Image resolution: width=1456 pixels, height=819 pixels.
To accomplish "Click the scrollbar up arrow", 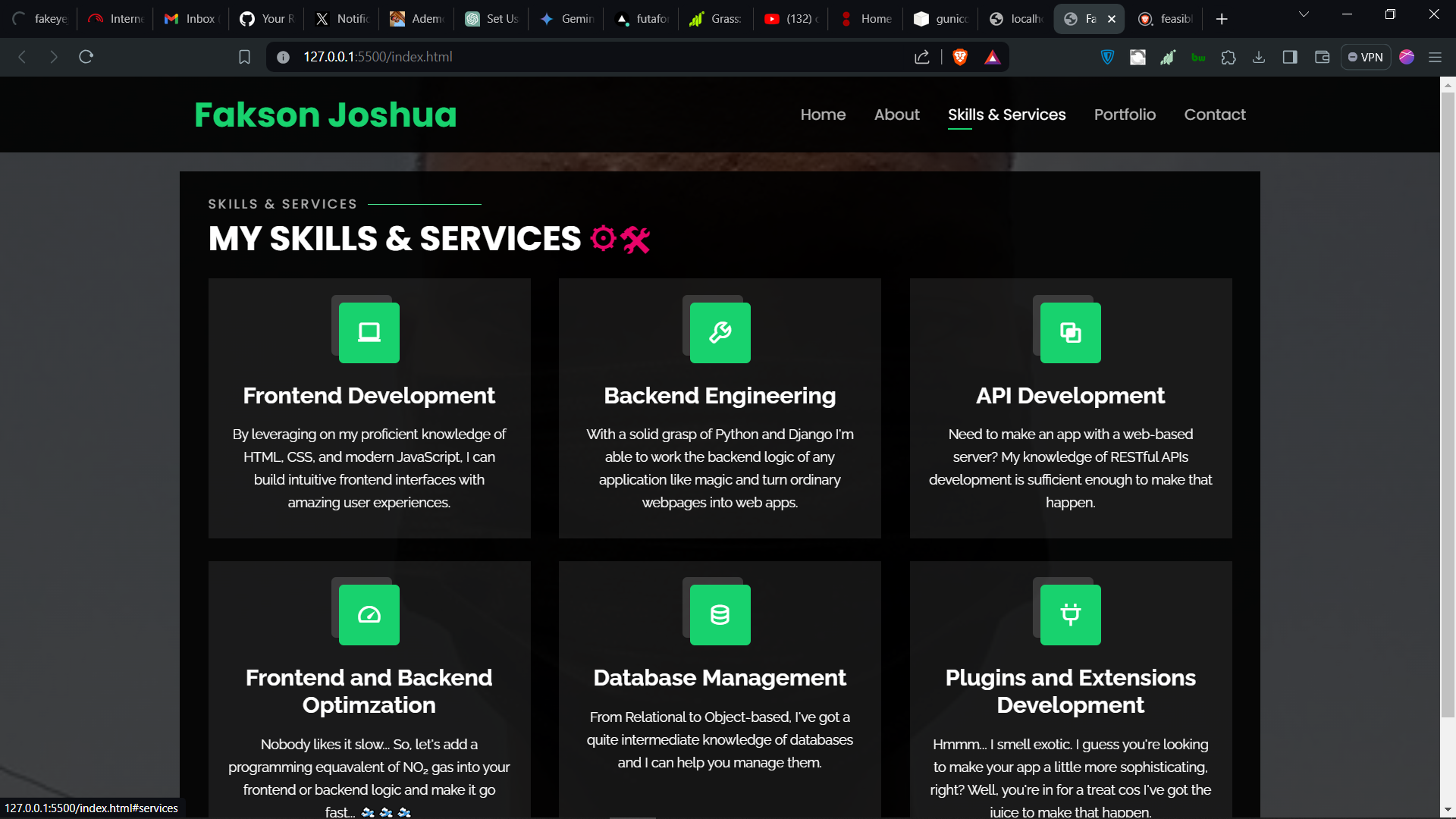I will tap(1448, 85).
